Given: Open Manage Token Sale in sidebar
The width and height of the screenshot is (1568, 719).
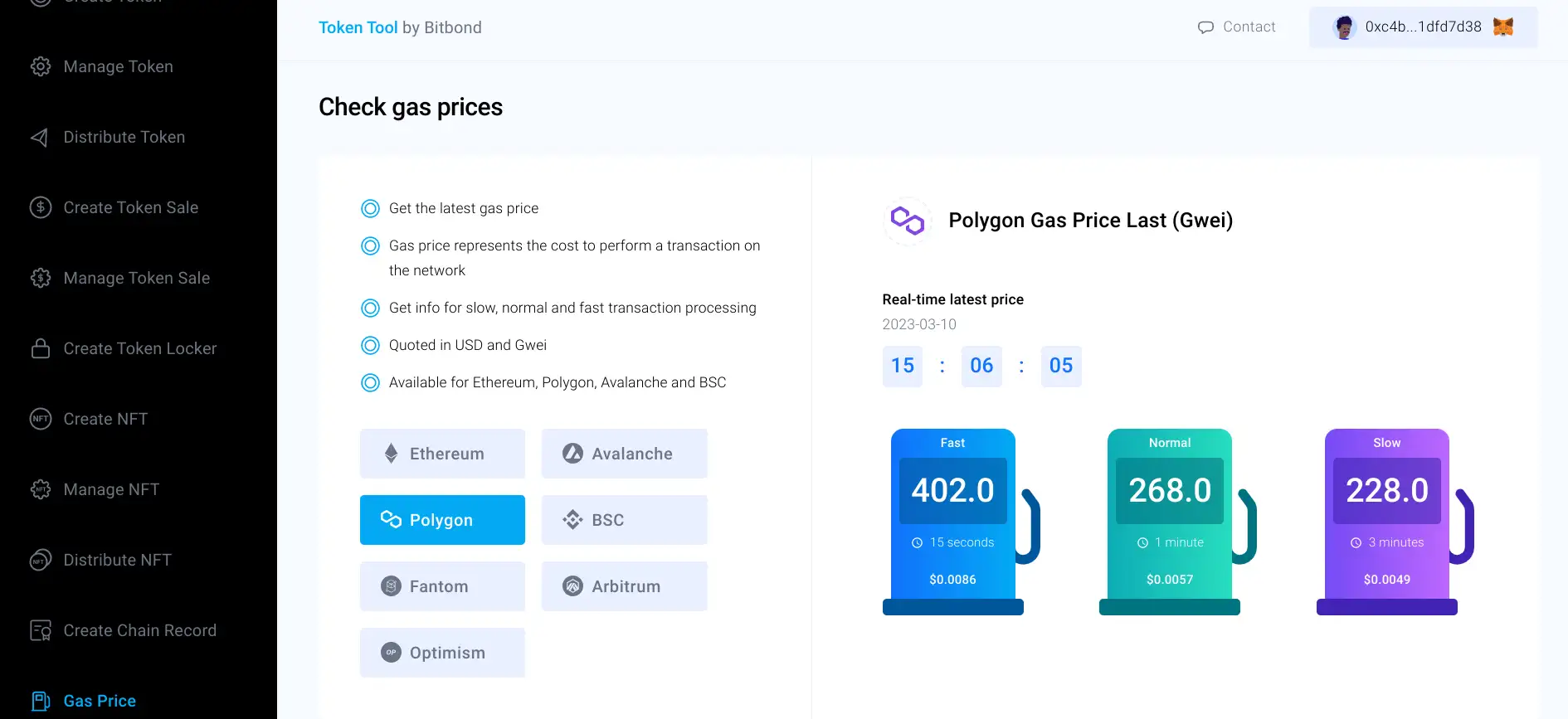Looking at the screenshot, I should (136, 278).
